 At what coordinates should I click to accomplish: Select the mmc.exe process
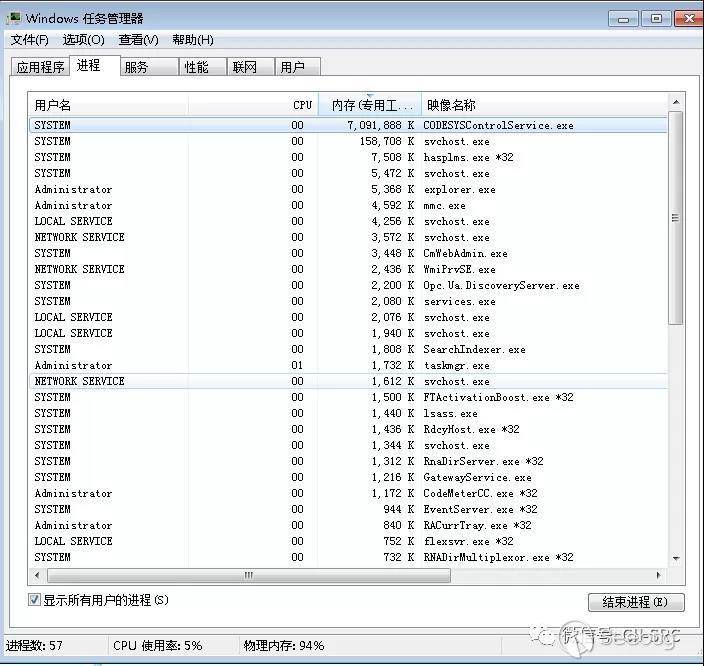[x=348, y=205]
